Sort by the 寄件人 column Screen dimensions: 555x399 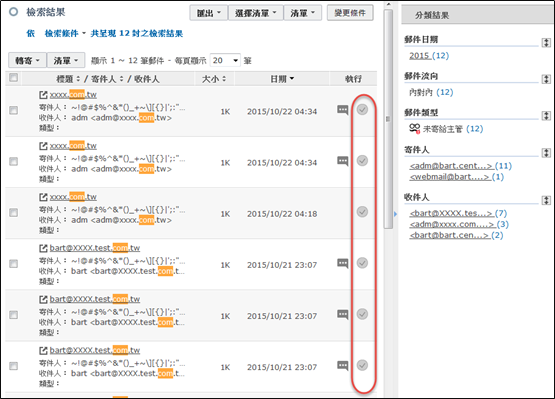[107, 79]
